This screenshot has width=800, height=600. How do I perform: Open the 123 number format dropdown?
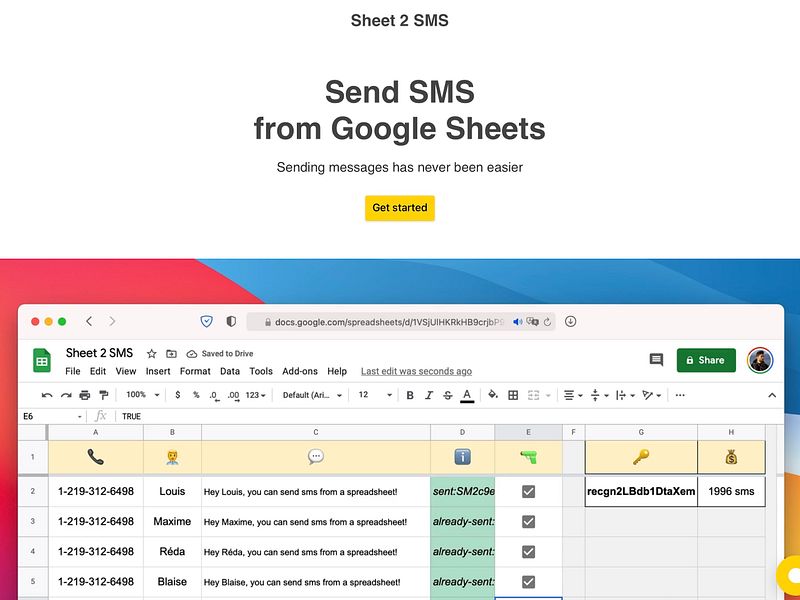pyautogui.click(x=256, y=395)
